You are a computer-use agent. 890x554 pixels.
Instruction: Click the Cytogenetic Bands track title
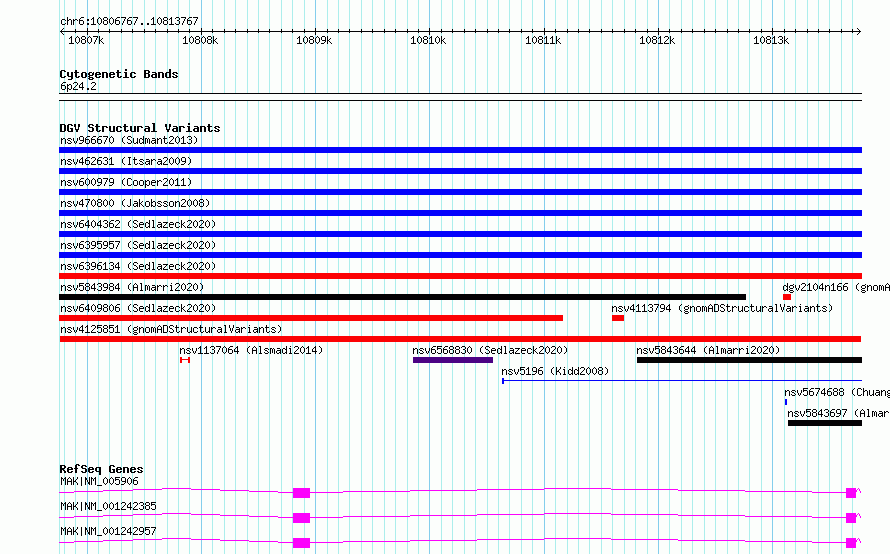119,74
